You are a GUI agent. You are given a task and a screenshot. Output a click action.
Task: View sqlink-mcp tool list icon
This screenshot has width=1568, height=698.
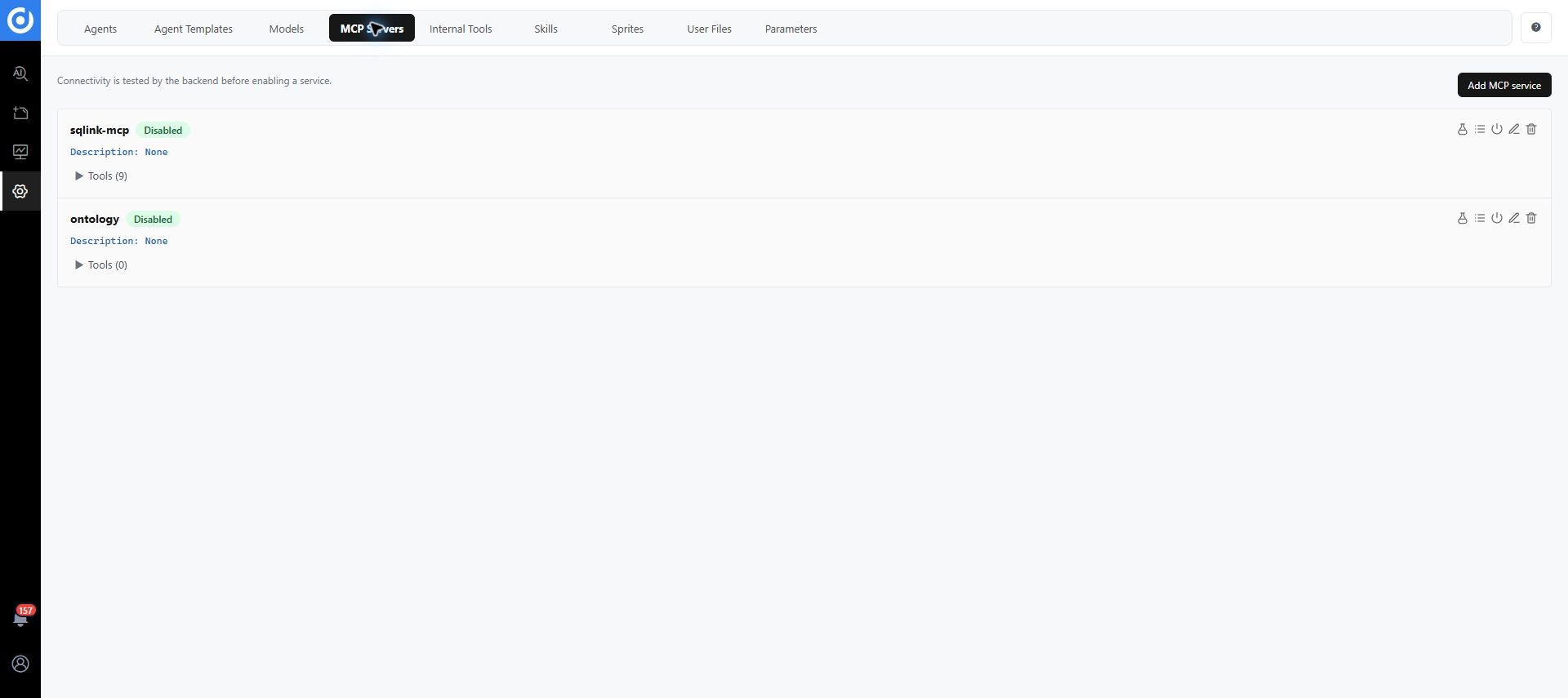[1480, 129]
